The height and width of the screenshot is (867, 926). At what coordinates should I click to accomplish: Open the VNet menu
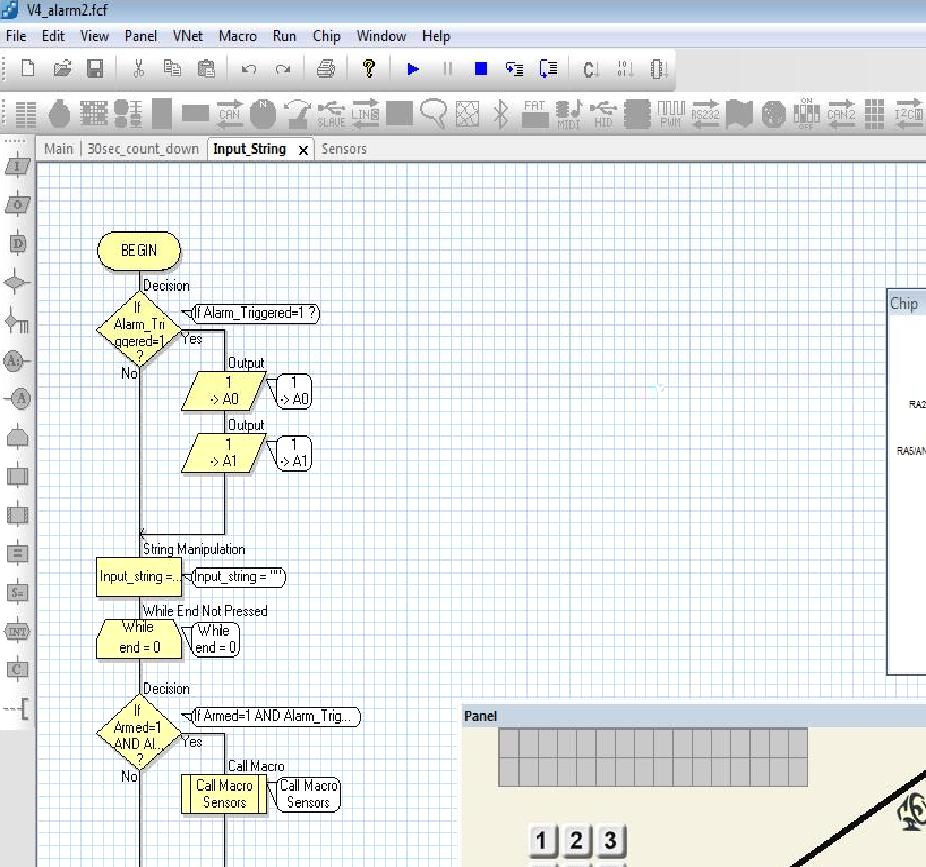click(188, 36)
